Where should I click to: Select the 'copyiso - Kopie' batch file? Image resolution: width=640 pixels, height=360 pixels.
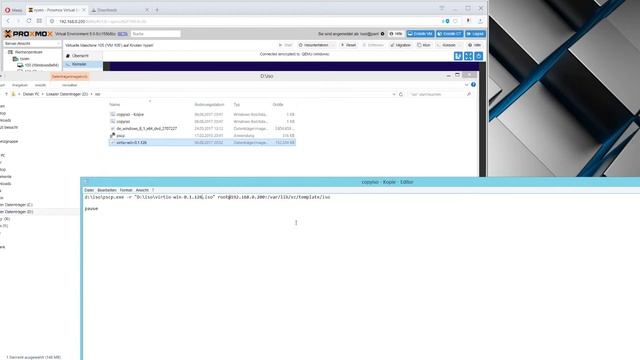(202, 115)
